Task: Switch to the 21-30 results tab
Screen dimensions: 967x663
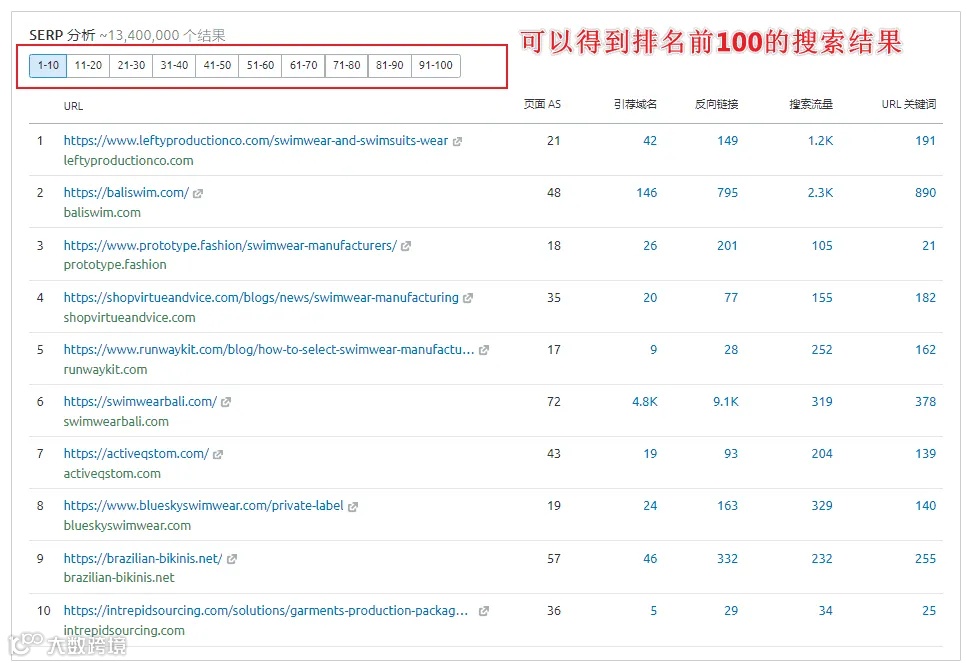Action: pos(131,65)
